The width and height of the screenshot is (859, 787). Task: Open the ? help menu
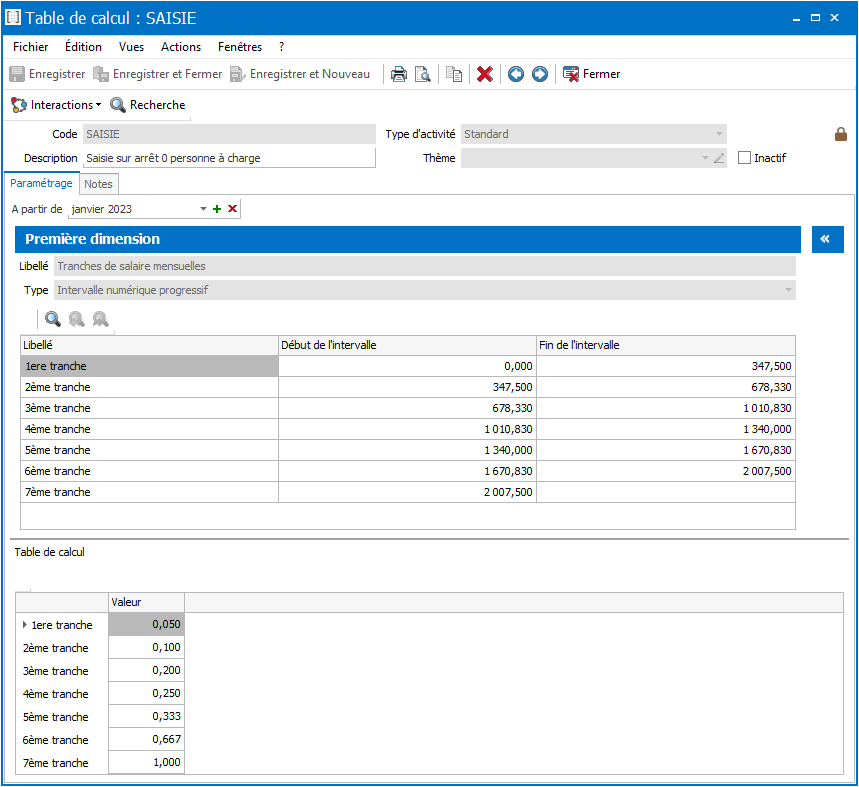[x=282, y=47]
